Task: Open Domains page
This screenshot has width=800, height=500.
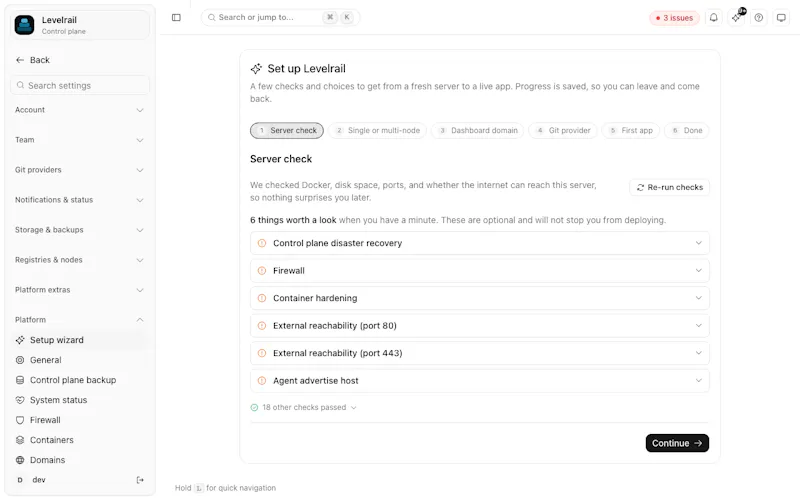Action: click(x=79, y=460)
